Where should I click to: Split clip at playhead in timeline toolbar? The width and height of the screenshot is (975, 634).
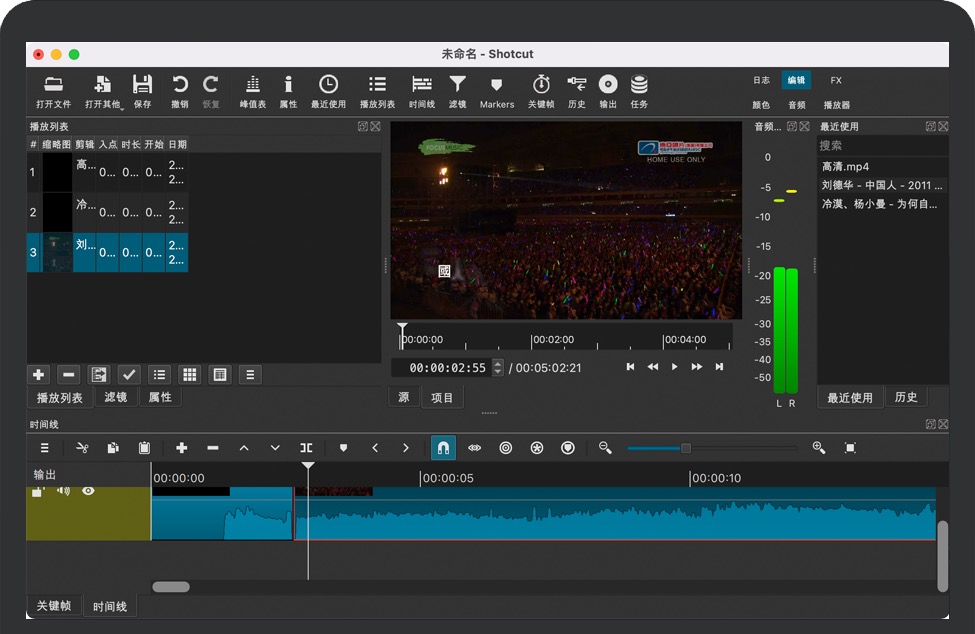click(306, 448)
